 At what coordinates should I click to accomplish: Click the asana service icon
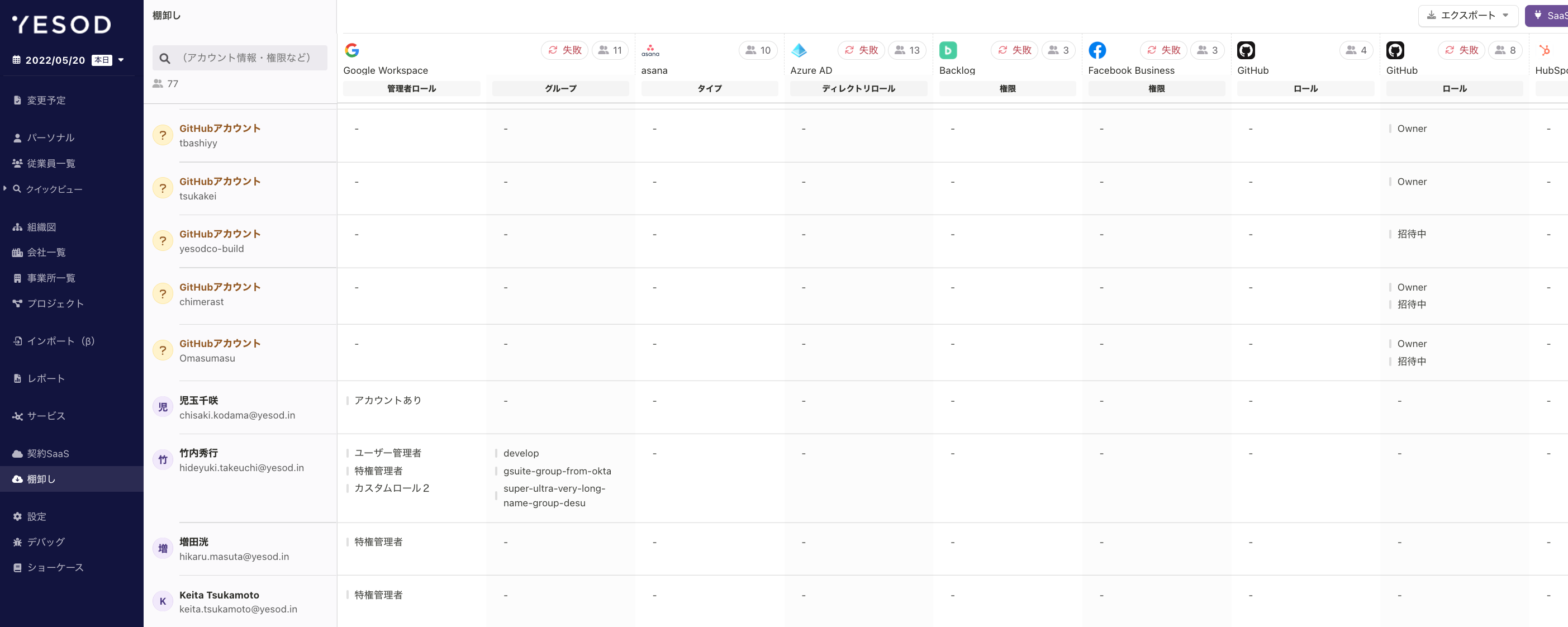(x=650, y=50)
